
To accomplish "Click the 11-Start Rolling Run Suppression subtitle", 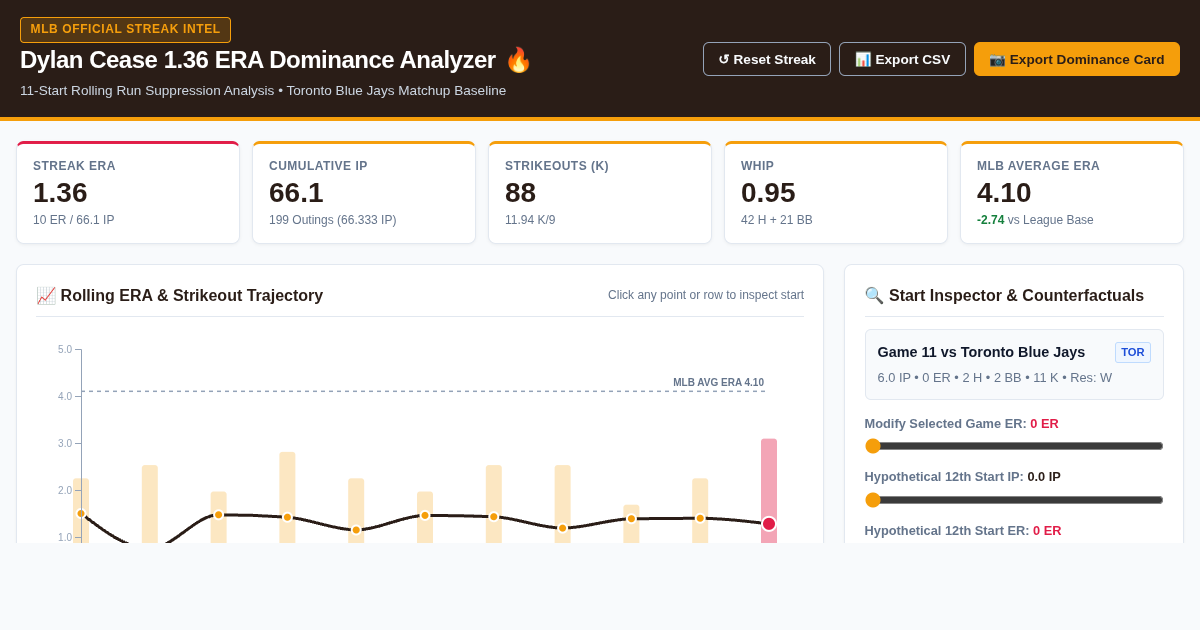I will pyautogui.click(x=263, y=91).
